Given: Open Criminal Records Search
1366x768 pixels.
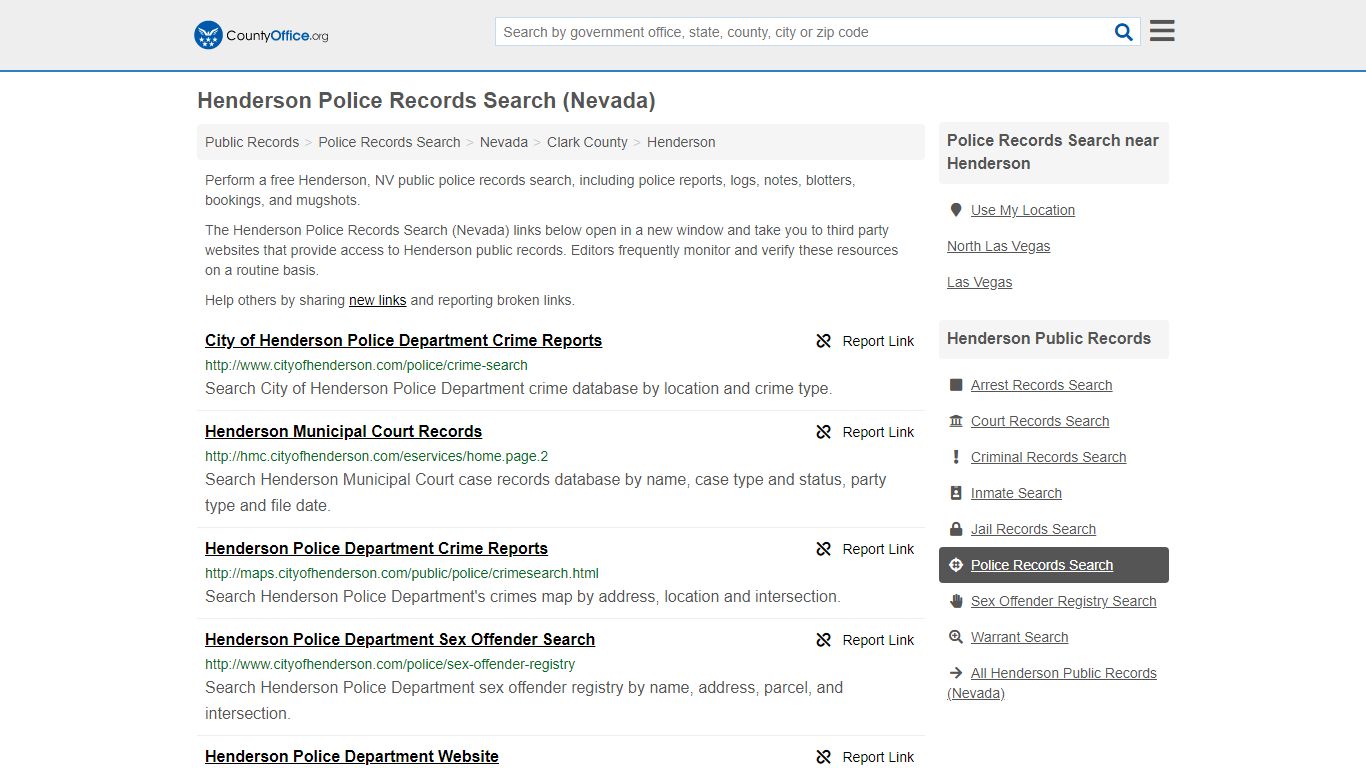Looking at the screenshot, I should pos(1048,457).
